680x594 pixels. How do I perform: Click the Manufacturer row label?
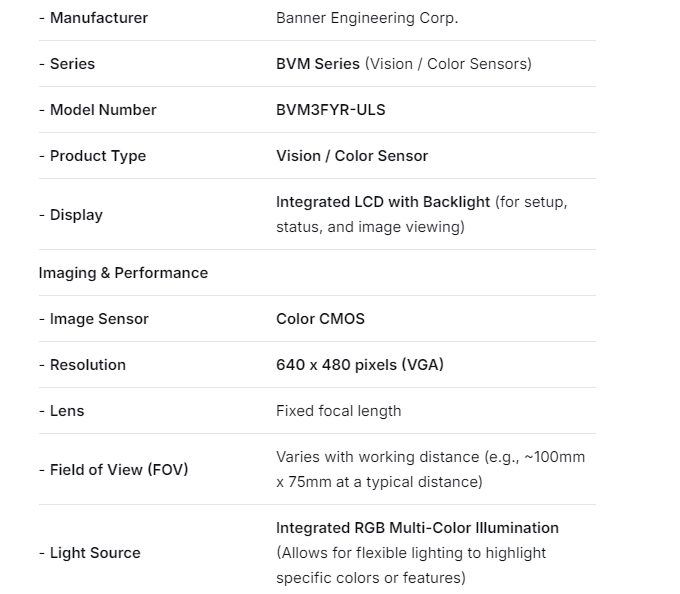[98, 18]
